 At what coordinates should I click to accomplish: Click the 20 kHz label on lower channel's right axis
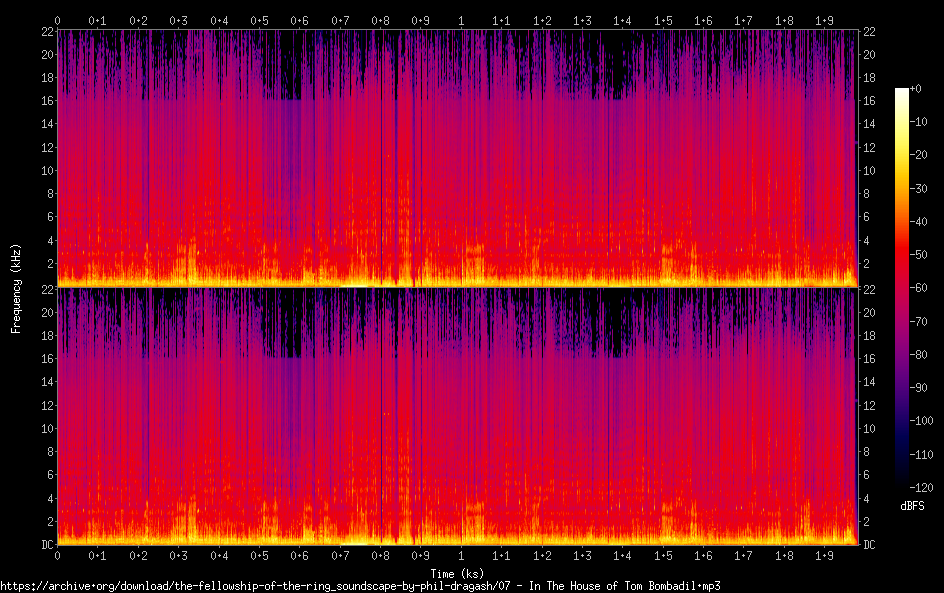869,312
